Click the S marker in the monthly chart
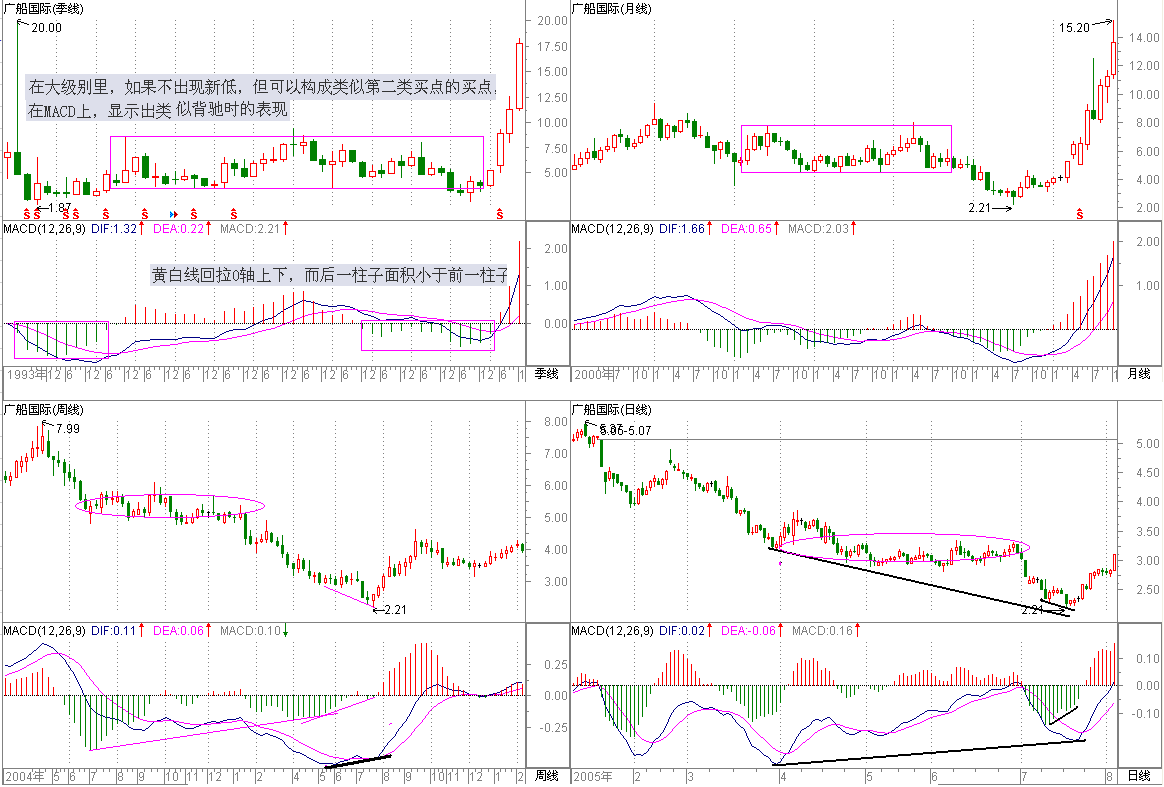This screenshot has height=787, width=1164. pyautogui.click(x=1079, y=214)
